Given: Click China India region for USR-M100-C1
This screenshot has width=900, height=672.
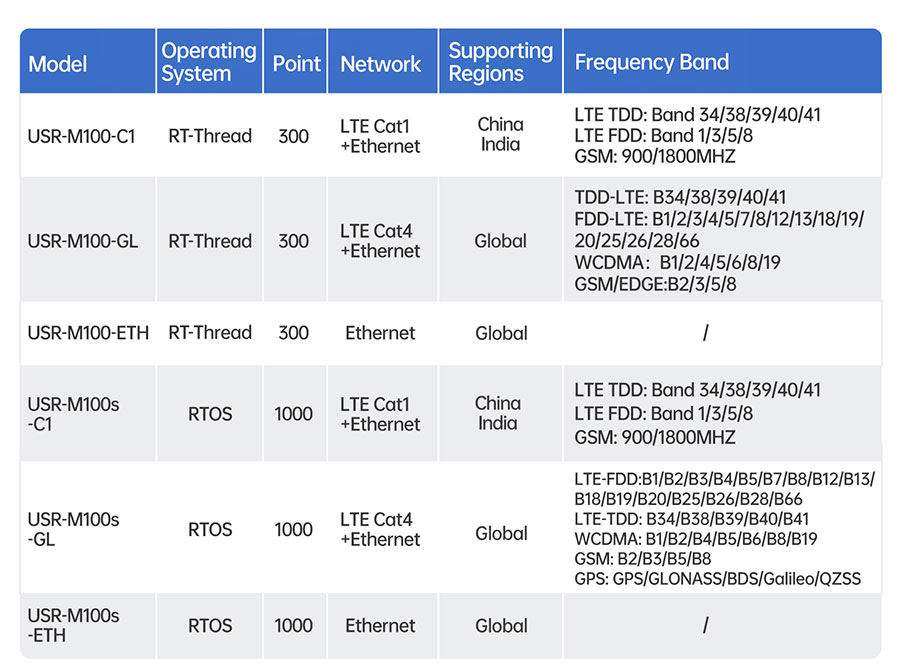Looking at the screenshot, I should point(500,134).
